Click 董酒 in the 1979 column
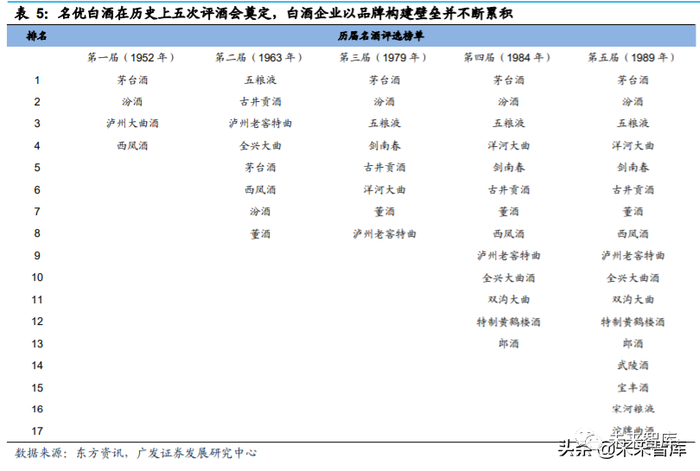The height and width of the screenshot is (471, 700). pyautogui.click(x=384, y=212)
